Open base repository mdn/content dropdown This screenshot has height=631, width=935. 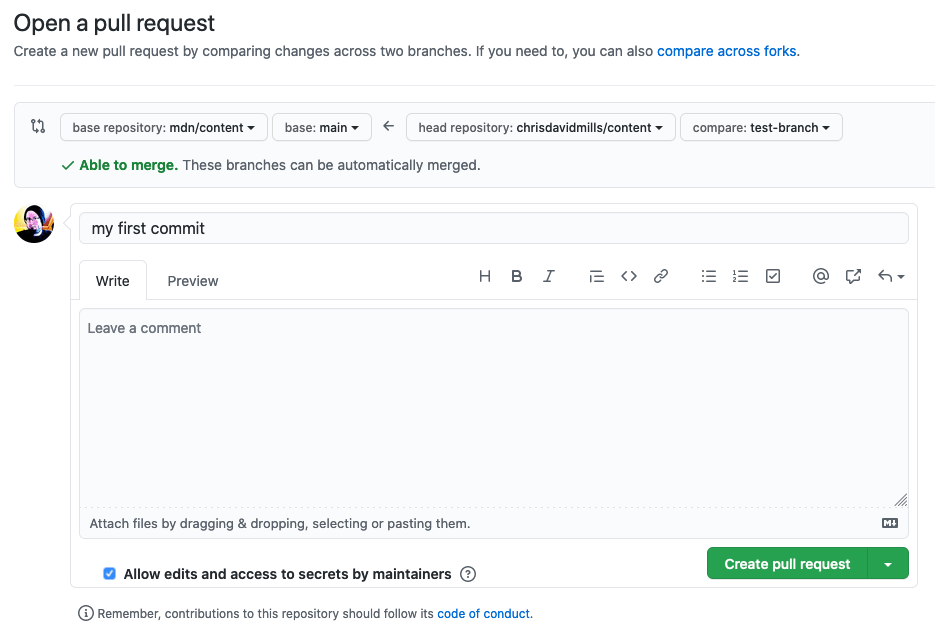point(163,128)
